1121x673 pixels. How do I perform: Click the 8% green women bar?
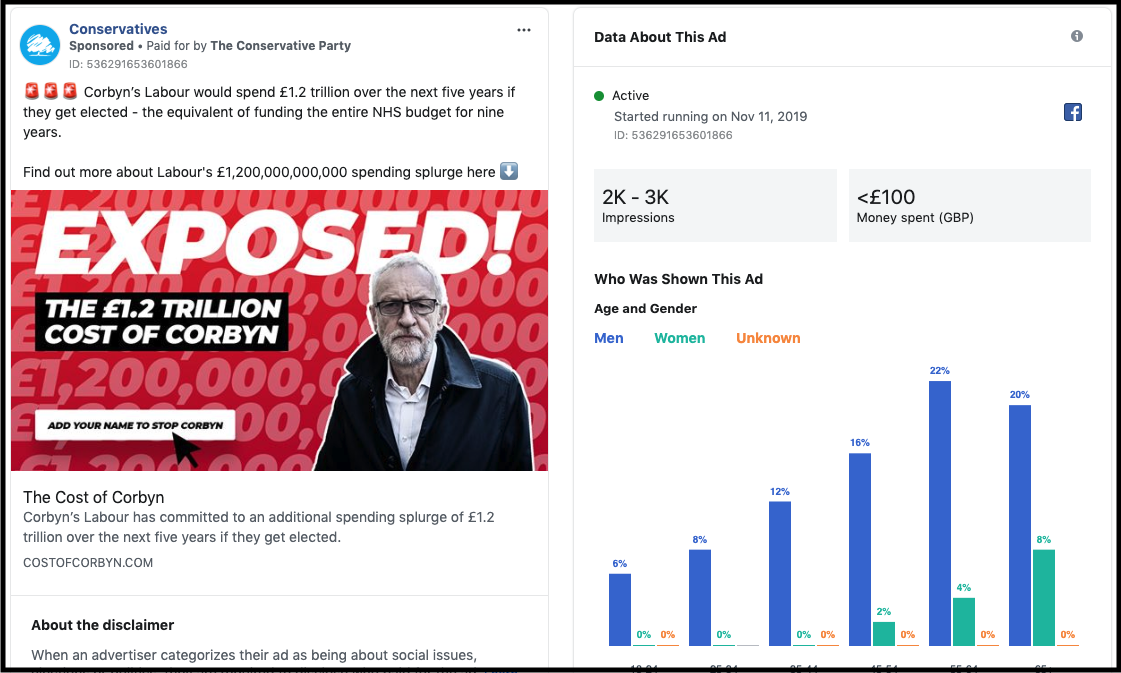[1043, 597]
